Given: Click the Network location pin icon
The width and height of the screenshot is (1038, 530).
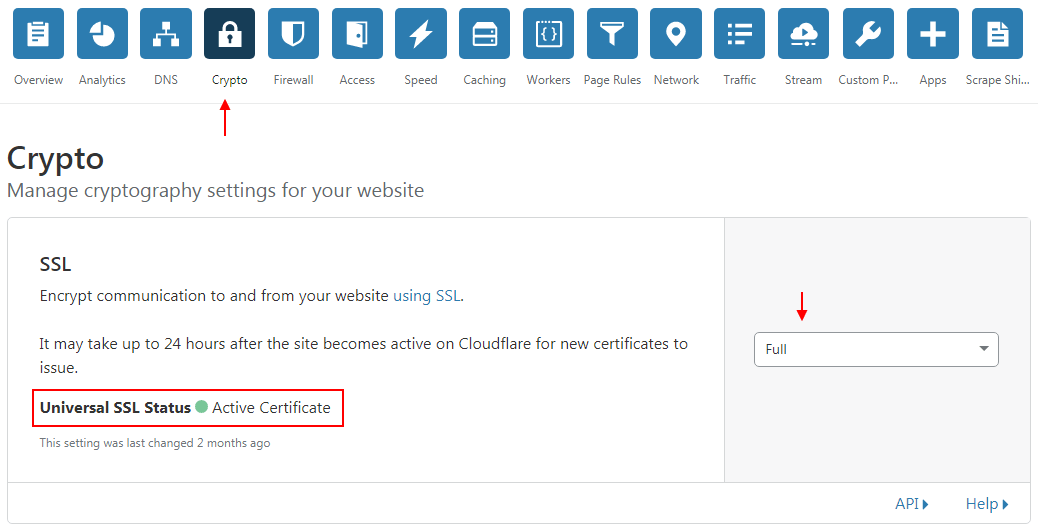Looking at the screenshot, I should pyautogui.click(x=676, y=34).
